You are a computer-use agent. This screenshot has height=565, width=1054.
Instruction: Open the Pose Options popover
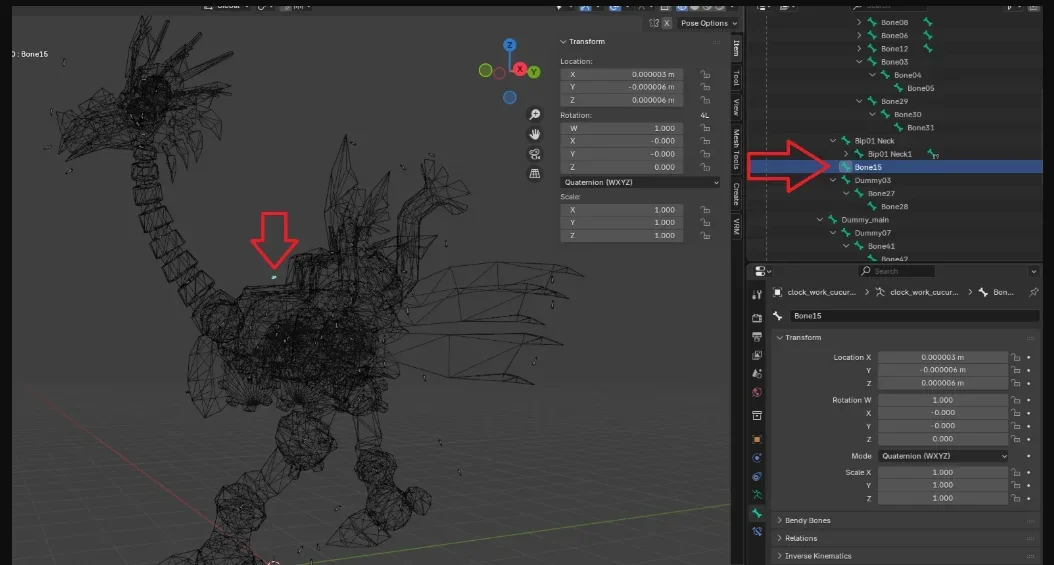click(708, 23)
